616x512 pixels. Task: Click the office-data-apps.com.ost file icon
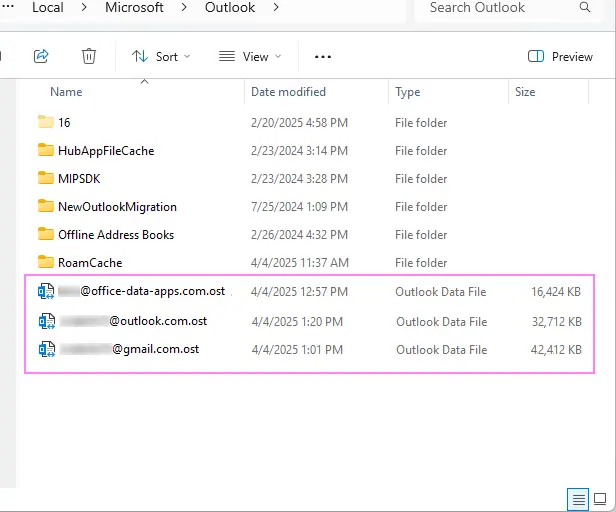(46, 292)
